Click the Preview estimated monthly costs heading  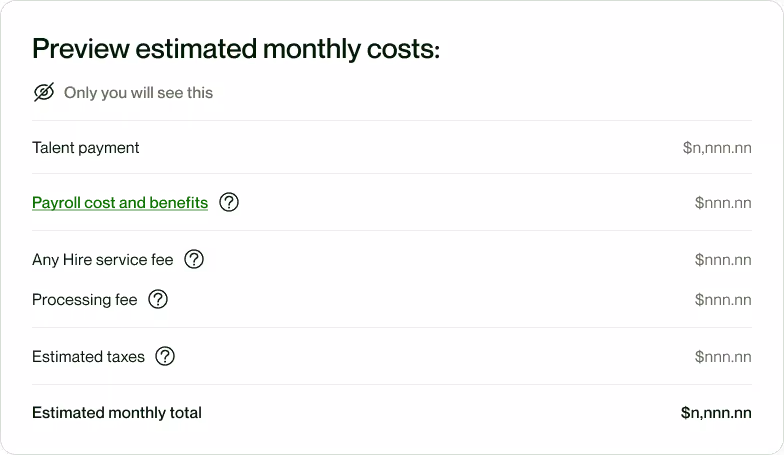click(x=236, y=49)
